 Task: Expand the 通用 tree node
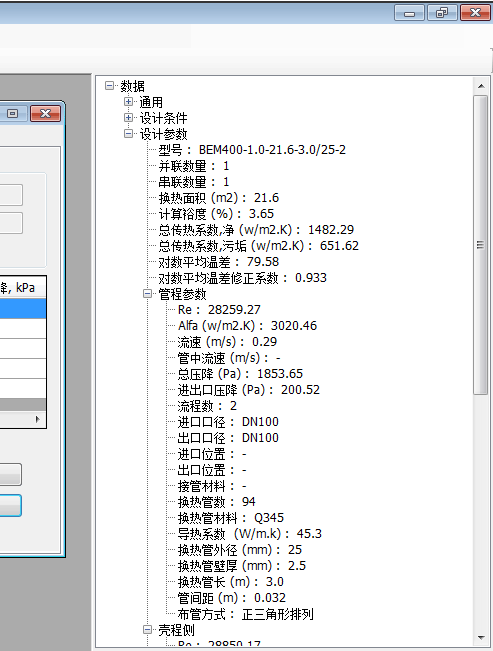point(128,102)
